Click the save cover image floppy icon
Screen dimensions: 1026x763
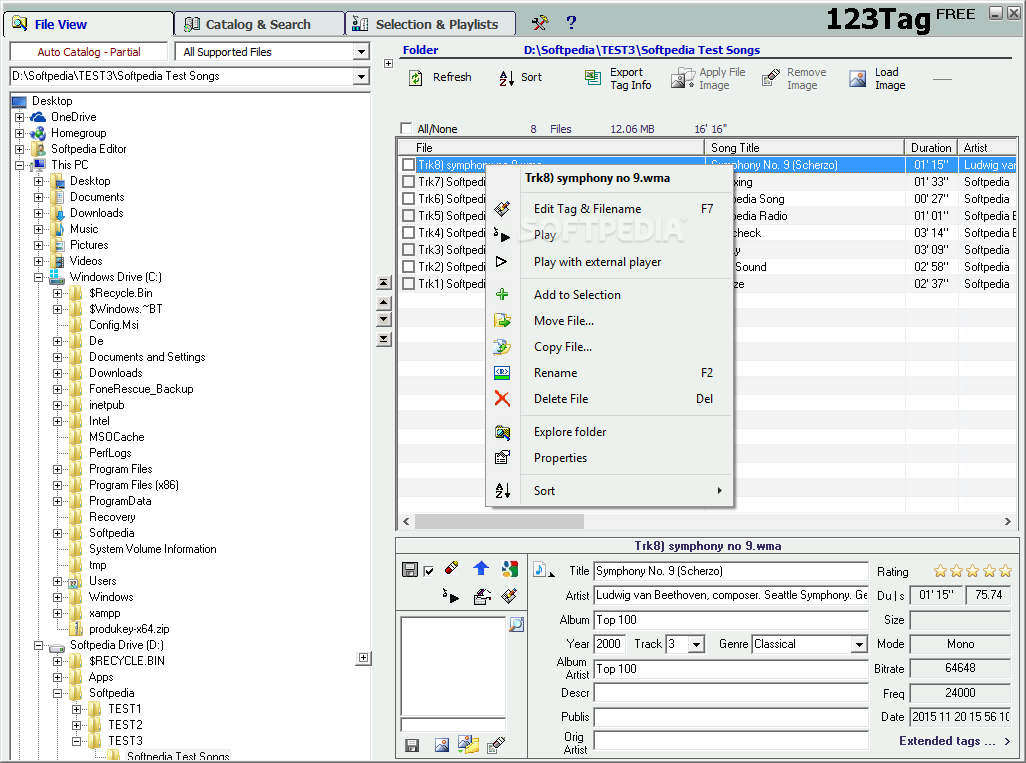[412, 745]
